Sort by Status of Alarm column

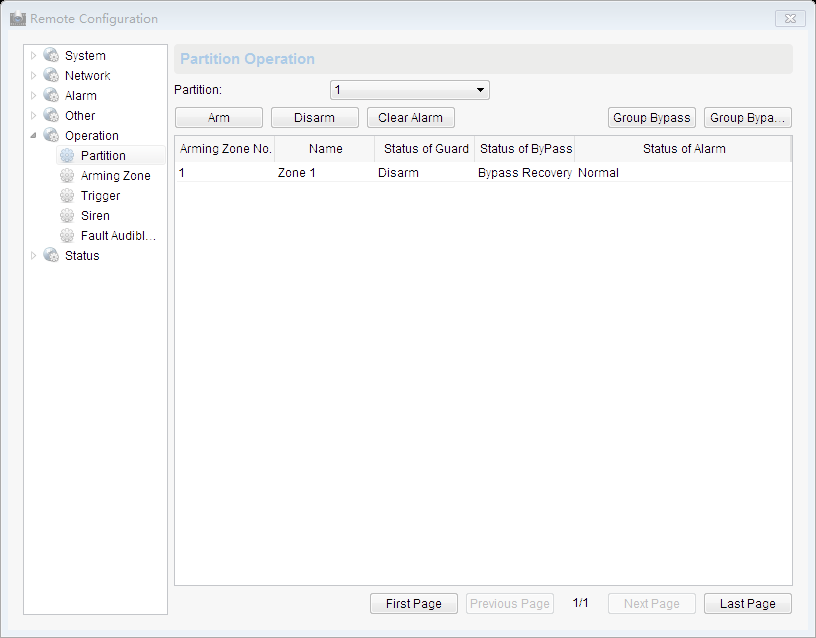[683, 149]
